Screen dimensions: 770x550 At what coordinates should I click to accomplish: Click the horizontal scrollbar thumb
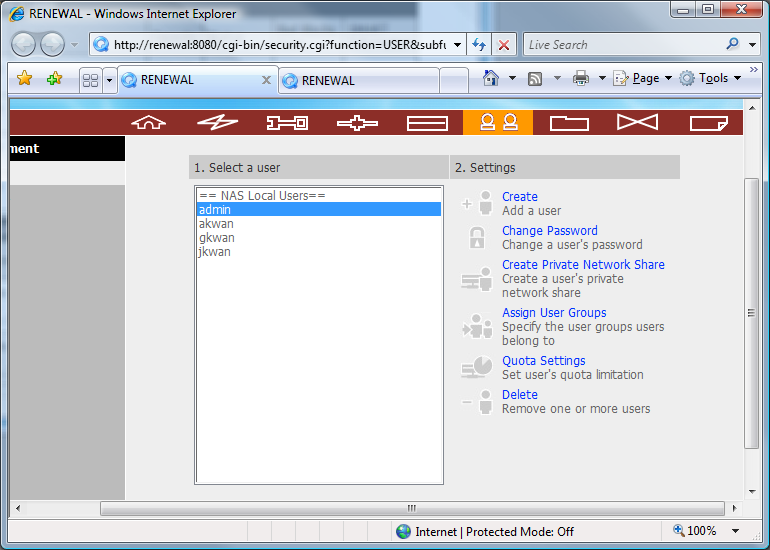click(410, 508)
